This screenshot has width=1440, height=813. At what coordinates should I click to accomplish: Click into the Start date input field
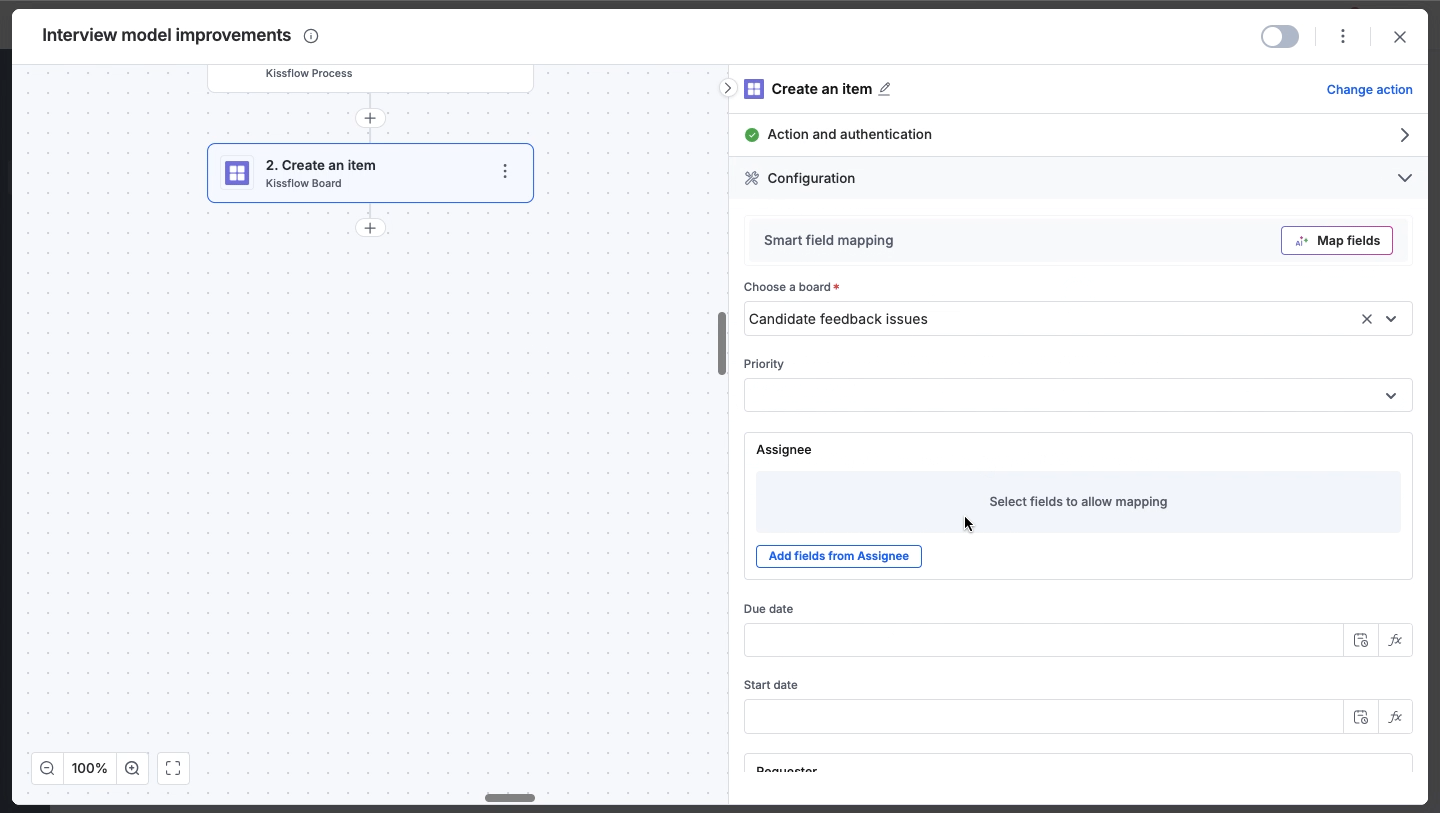click(1043, 716)
